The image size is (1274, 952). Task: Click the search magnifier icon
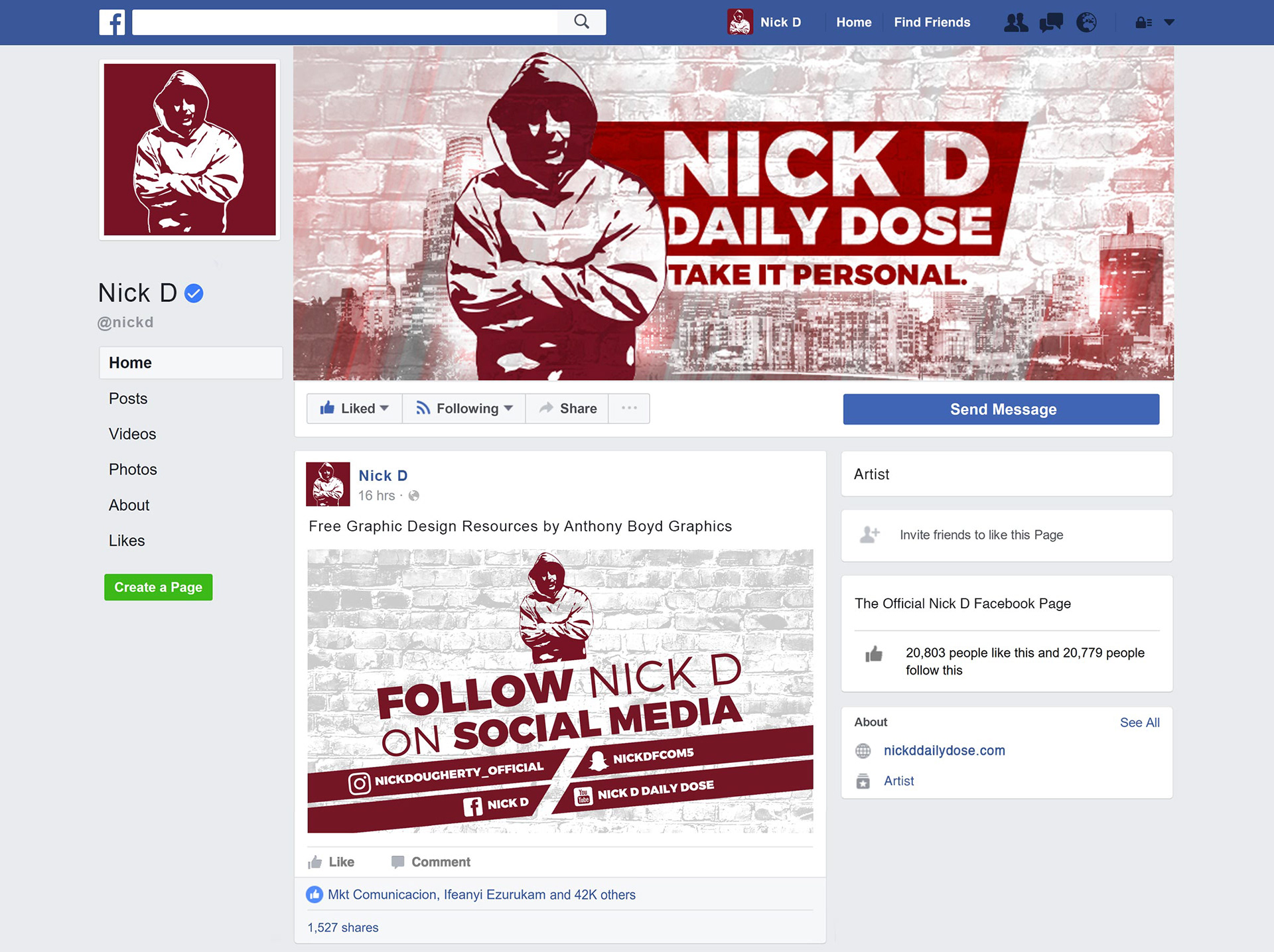[x=581, y=22]
